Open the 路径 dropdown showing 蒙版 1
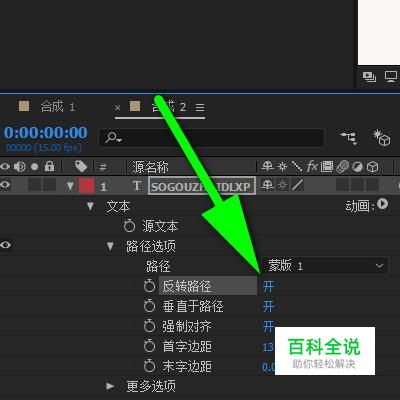400x400 pixels. pos(325,266)
